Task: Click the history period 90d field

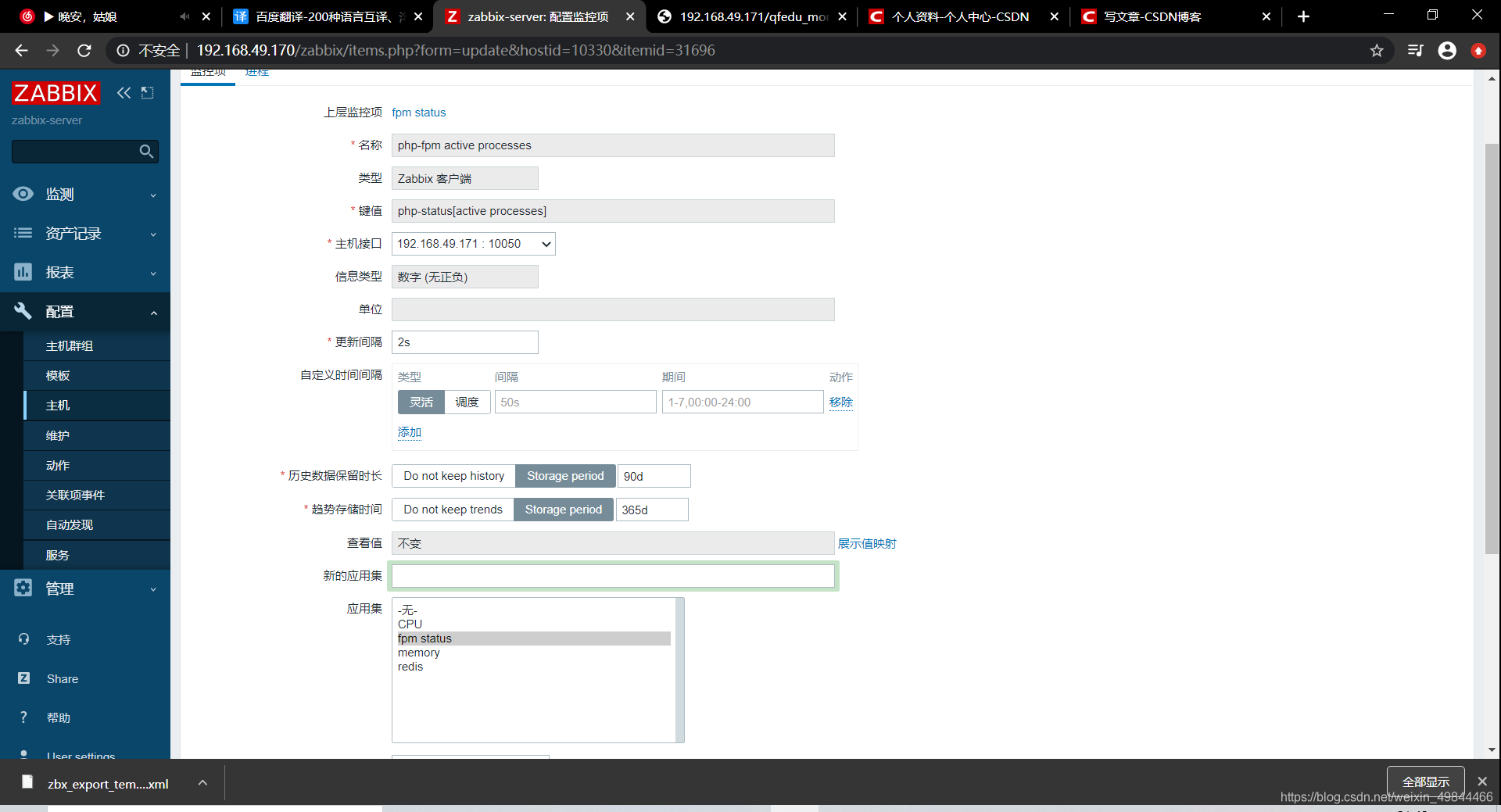Action: pyautogui.click(x=654, y=476)
